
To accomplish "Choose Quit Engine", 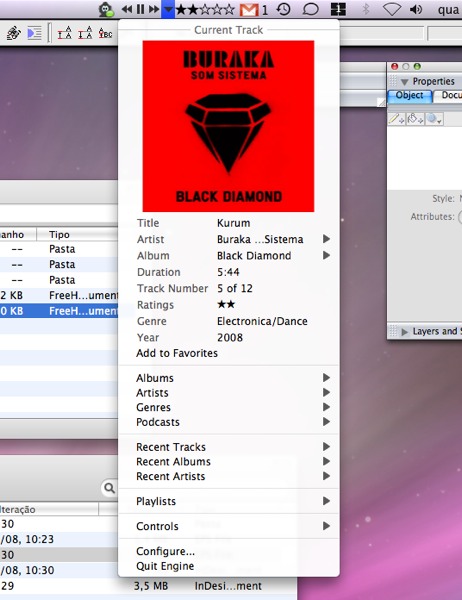I will (229, 566).
